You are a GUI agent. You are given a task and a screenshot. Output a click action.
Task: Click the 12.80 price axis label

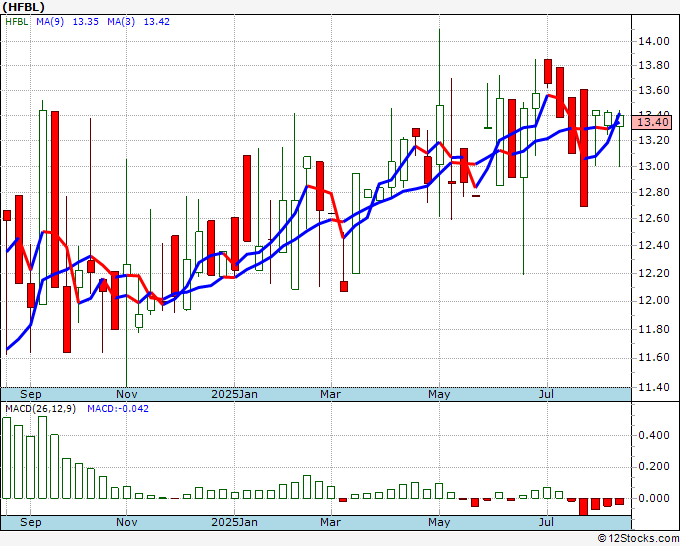coord(654,192)
